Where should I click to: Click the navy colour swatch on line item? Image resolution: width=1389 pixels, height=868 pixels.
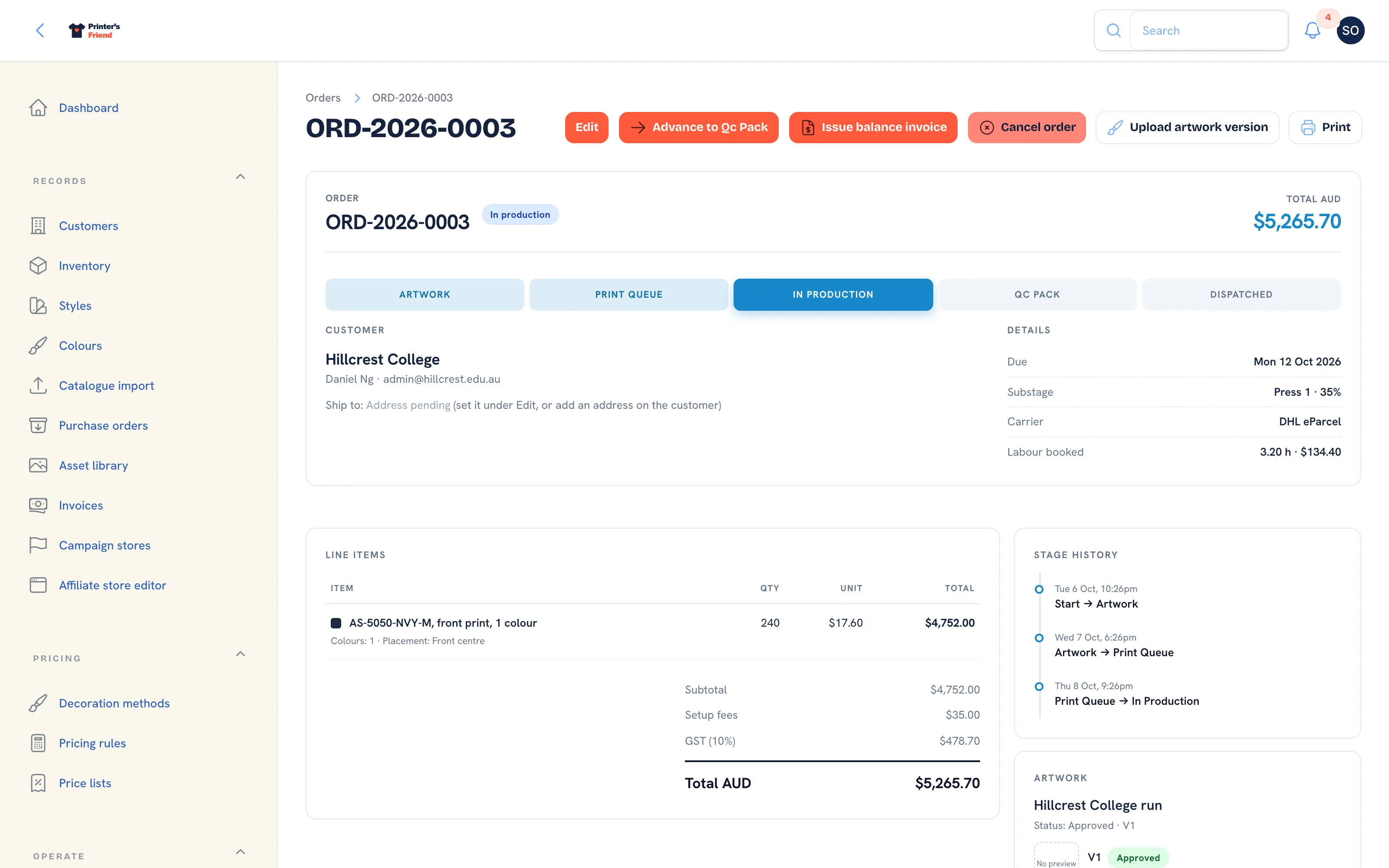point(336,623)
